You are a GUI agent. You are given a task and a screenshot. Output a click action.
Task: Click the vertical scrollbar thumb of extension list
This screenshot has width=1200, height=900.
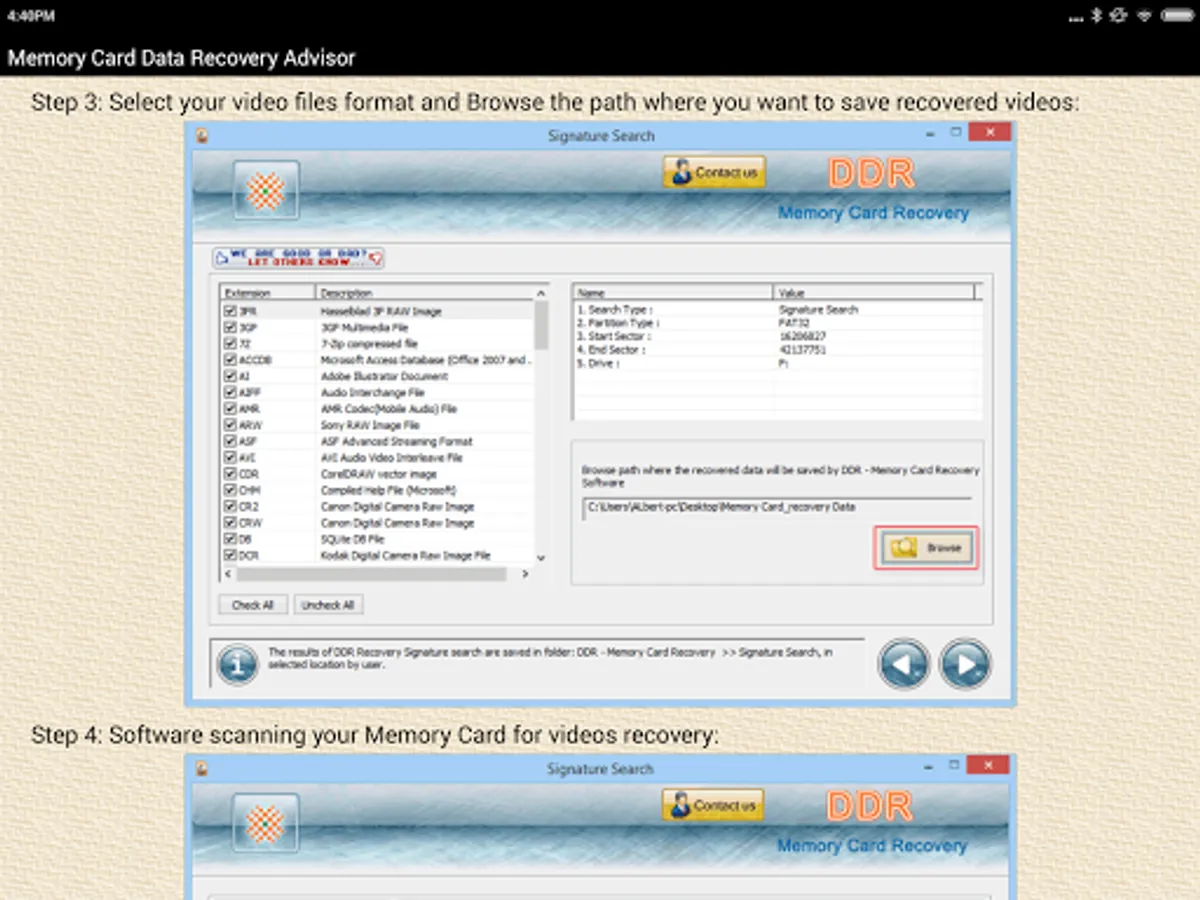click(x=541, y=324)
